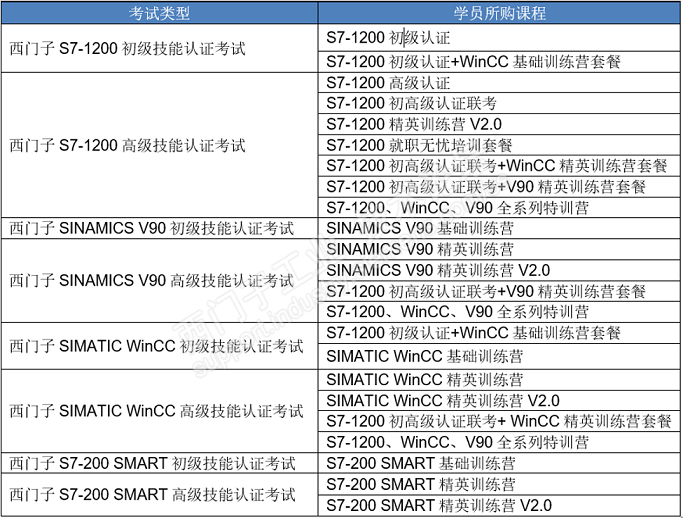Select 西门子 SIMATIC WinCC 初级技能认证考试 cell
Screen dimensions: 683x518
coord(159,346)
